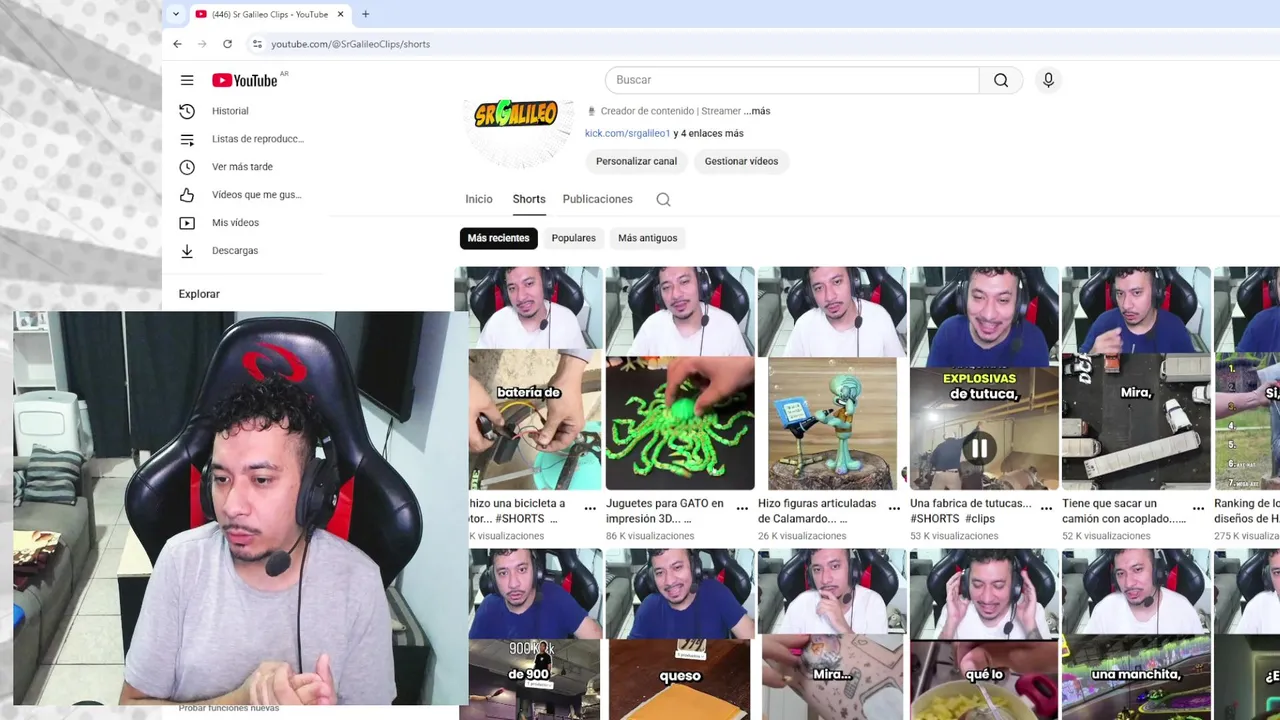The height and width of the screenshot is (720, 1280).
Task: Open short camión con acoplado thumbnail
Action: point(1136,378)
